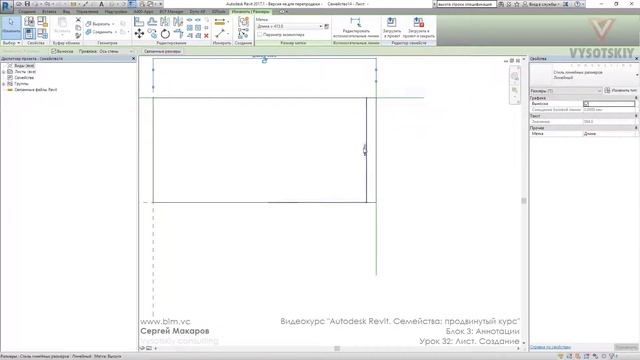Click the Properties palette icon in Свойства panel
The width and height of the screenshot is (640, 360).
click(x=29, y=33)
